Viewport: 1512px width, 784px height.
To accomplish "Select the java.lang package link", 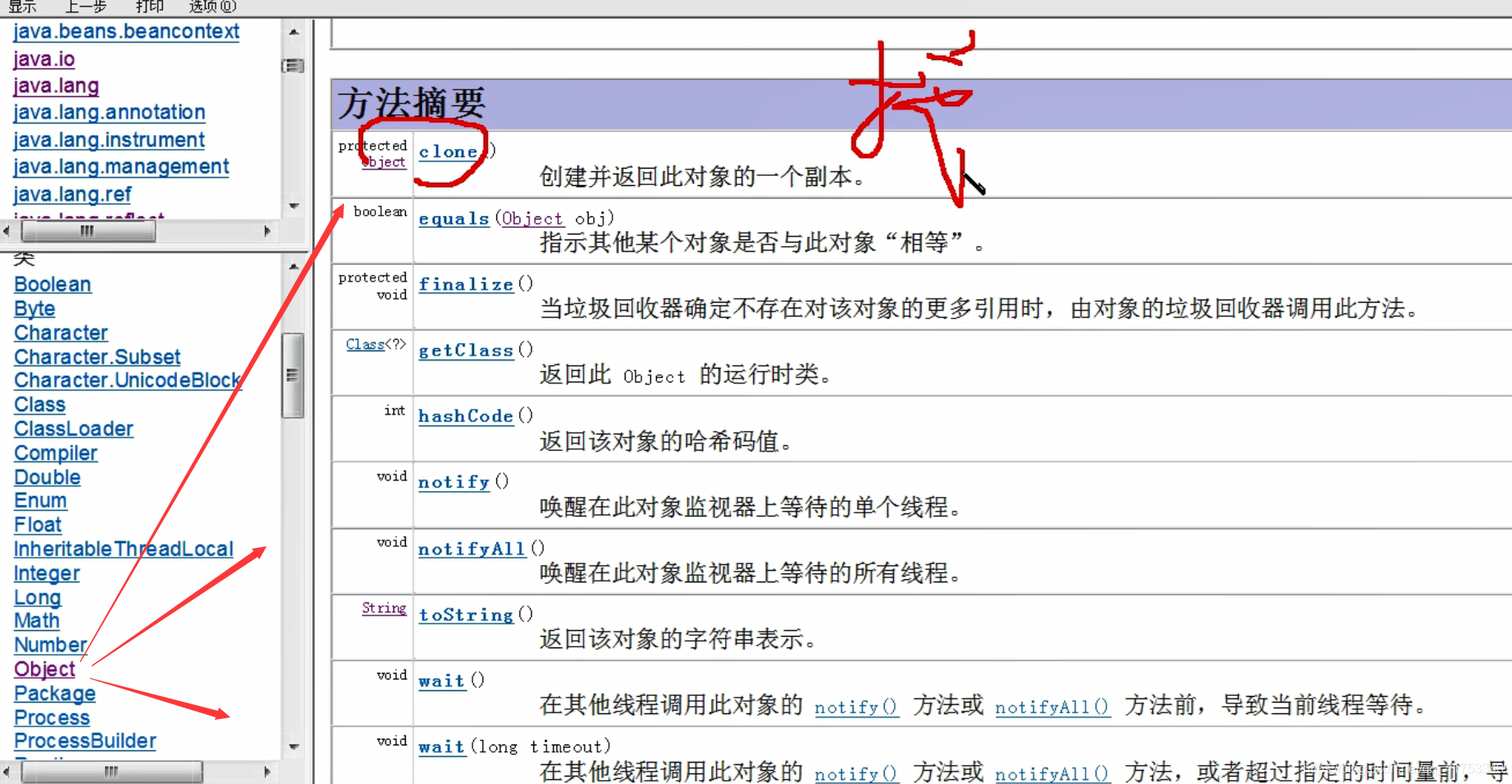I will pyautogui.click(x=56, y=86).
